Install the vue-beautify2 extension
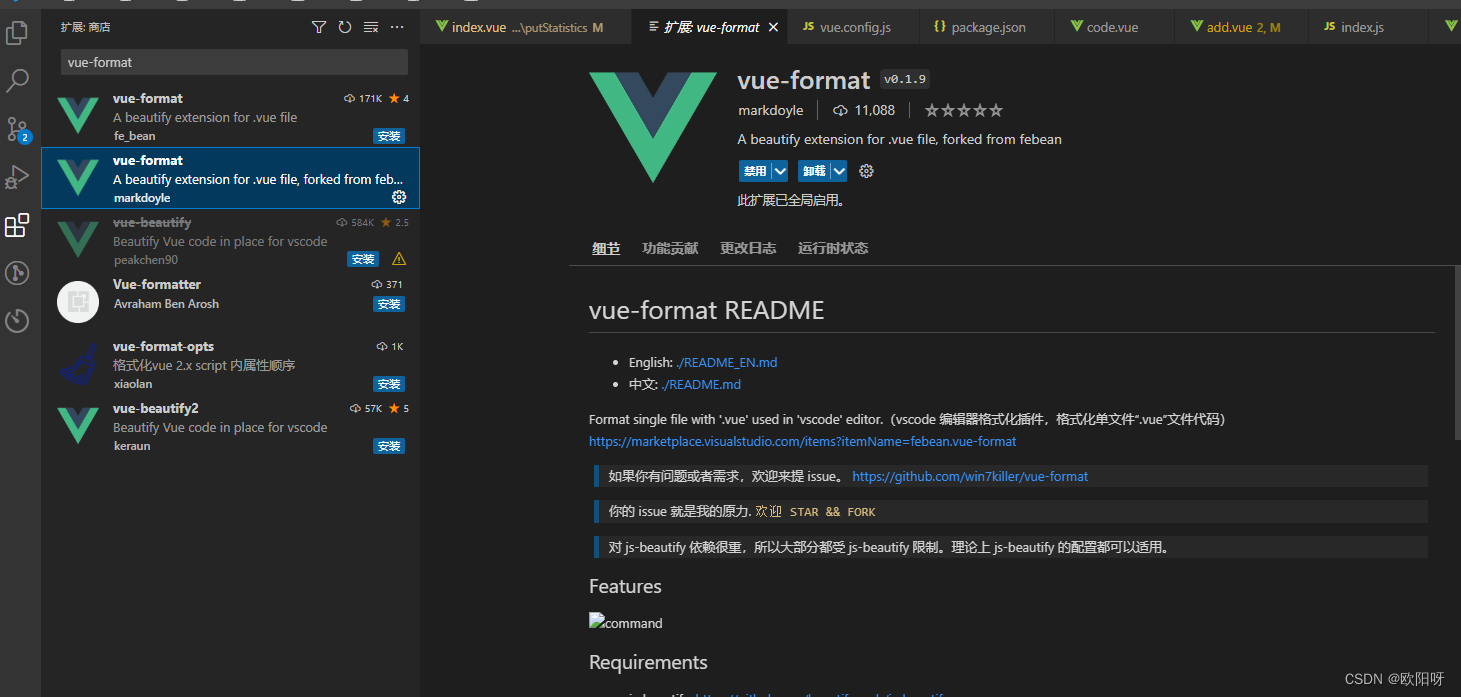1461x697 pixels. point(389,446)
